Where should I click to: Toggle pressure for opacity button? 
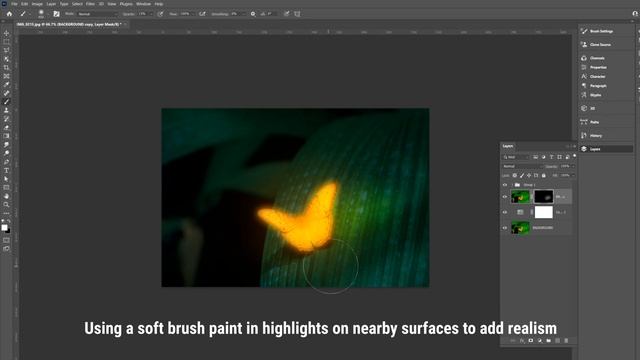pyautogui.click(x=160, y=14)
